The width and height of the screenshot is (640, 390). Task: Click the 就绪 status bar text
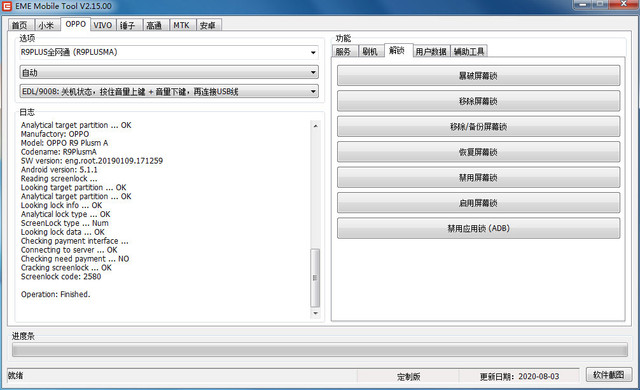point(16,375)
